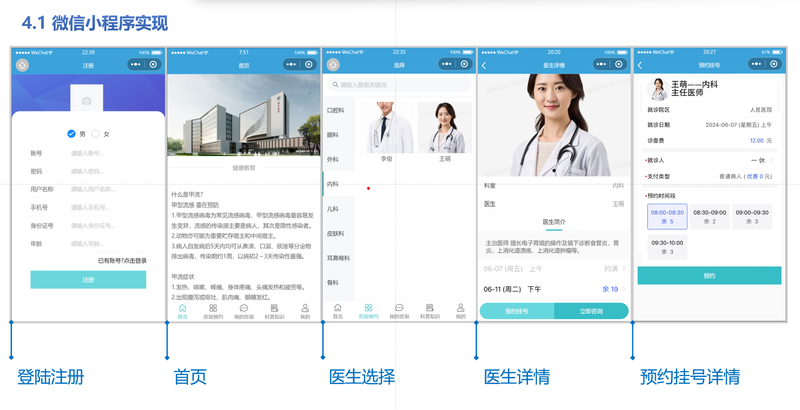Expand the 06-07 (周五) 上午 schedule row chevron

coord(623,268)
